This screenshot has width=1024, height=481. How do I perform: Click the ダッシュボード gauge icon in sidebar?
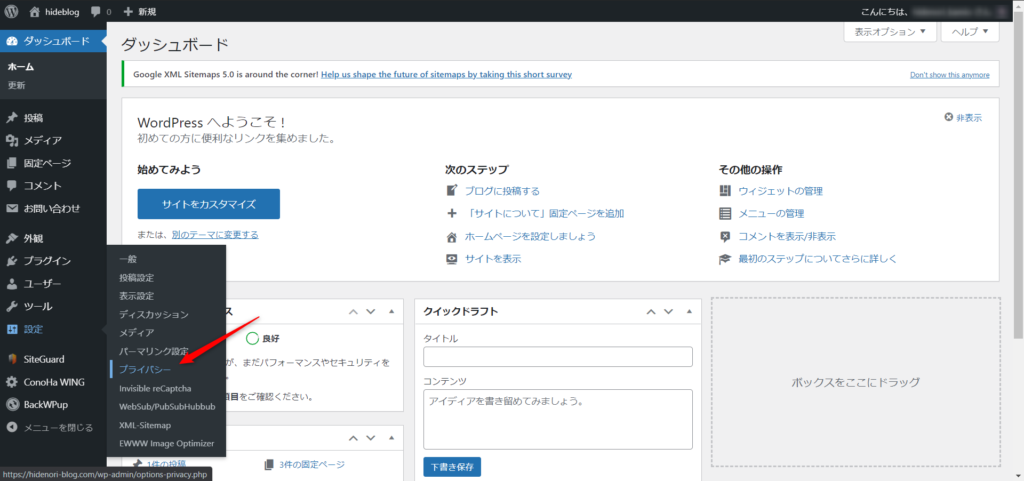11,41
